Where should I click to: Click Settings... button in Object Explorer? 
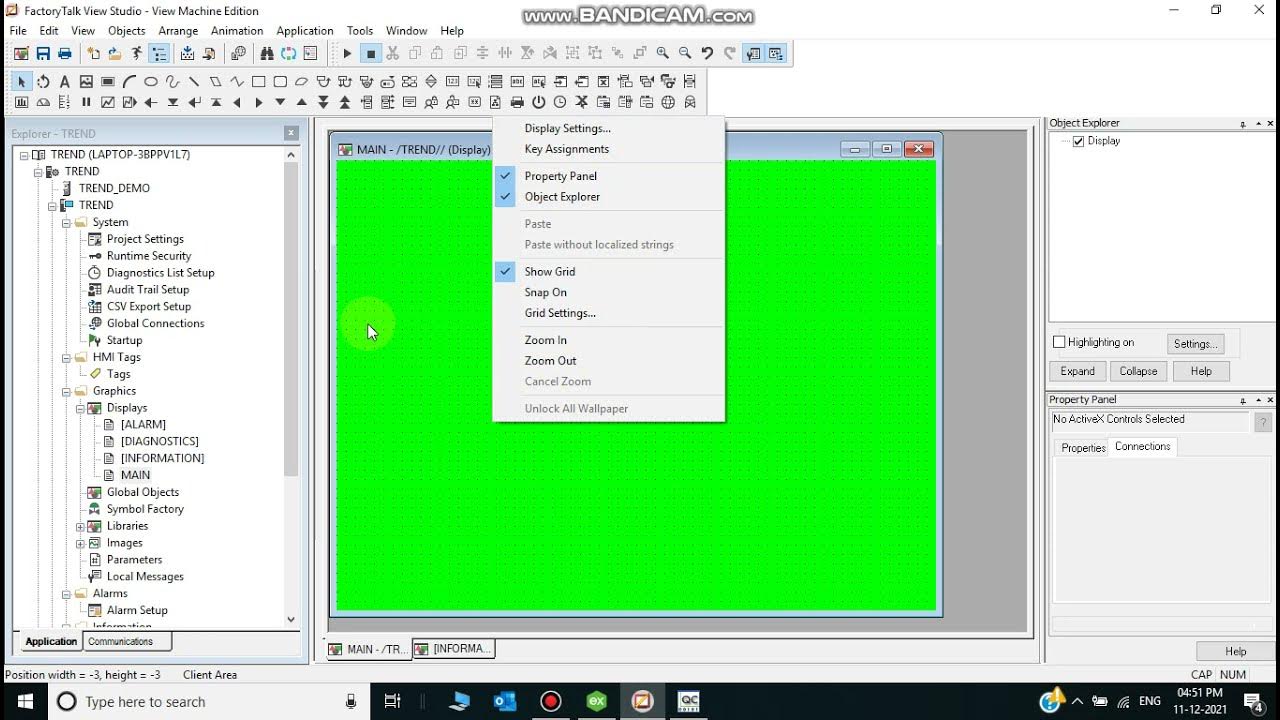pos(1195,343)
